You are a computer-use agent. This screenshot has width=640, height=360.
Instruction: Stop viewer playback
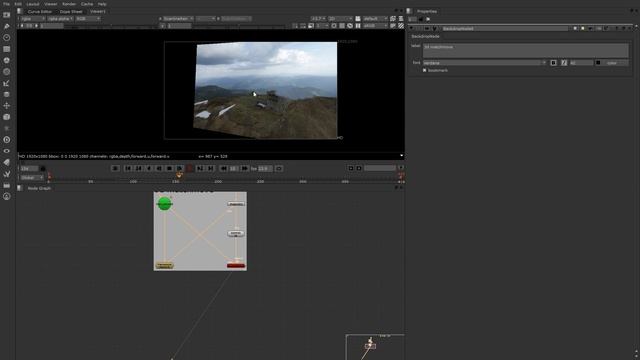(x=169, y=168)
